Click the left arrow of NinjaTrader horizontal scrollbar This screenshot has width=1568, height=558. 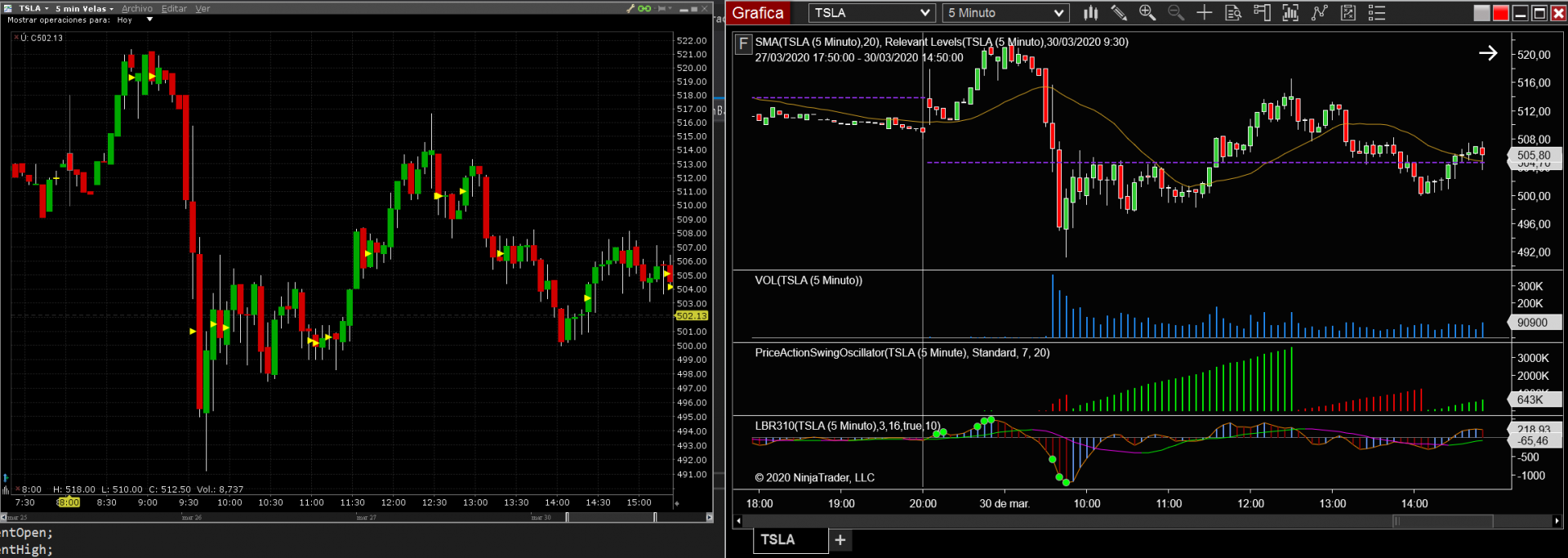pyautogui.click(x=738, y=521)
